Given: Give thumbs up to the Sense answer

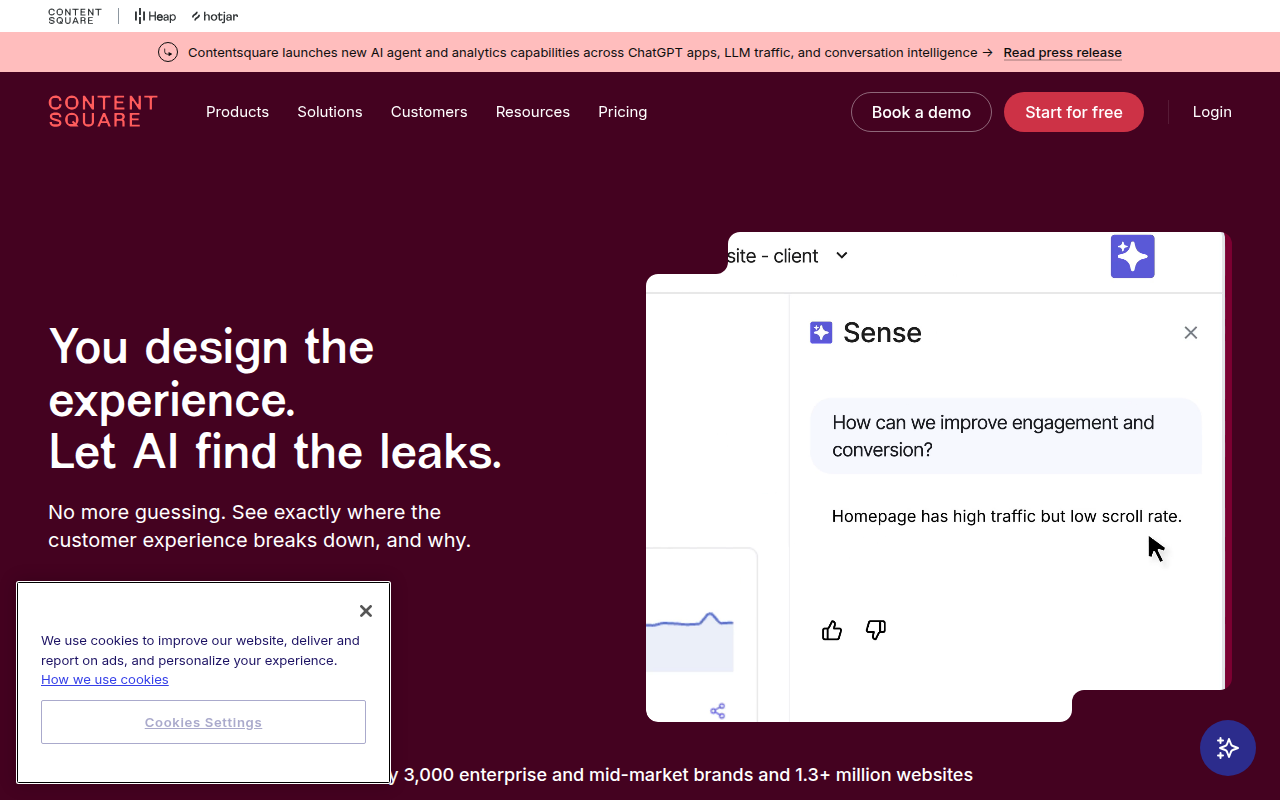Looking at the screenshot, I should point(832,630).
